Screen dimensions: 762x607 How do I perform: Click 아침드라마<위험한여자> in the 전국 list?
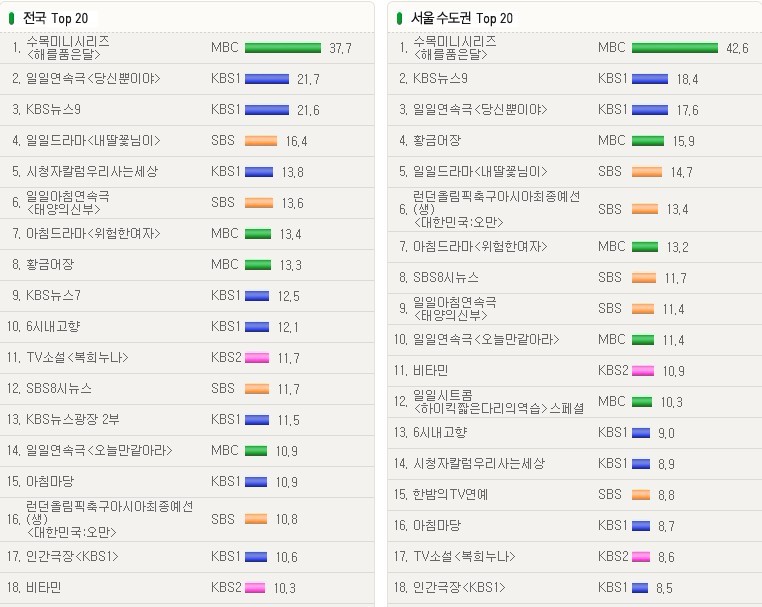pyautogui.click(x=93, y=234)
